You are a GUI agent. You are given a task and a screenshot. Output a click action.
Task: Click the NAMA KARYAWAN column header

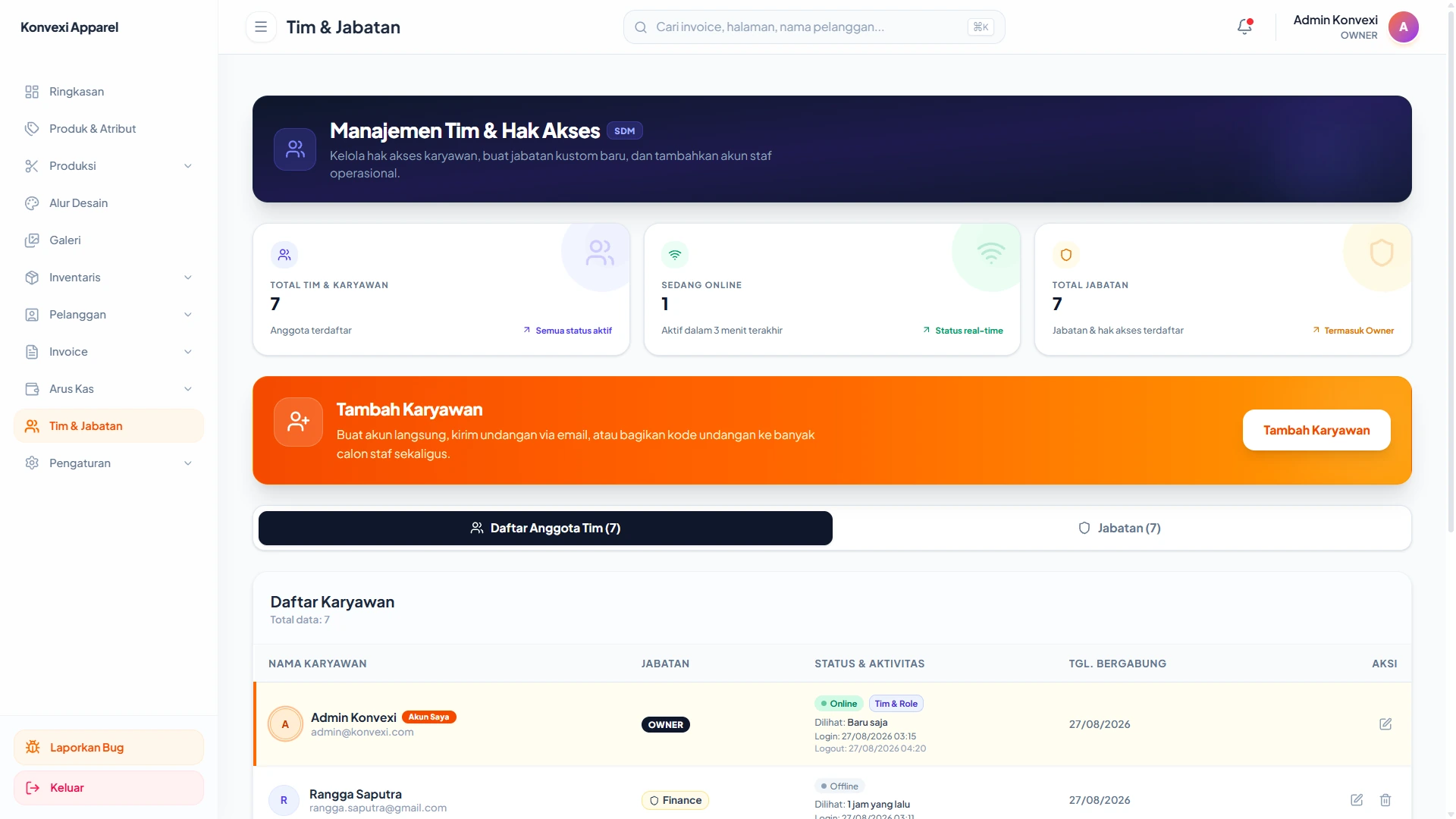point(317,664)
